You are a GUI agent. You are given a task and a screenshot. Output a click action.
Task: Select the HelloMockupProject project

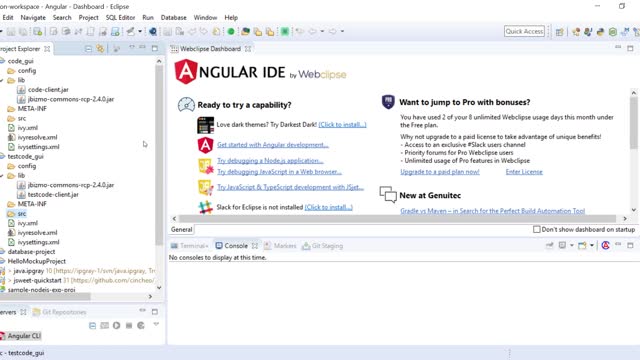36,261
